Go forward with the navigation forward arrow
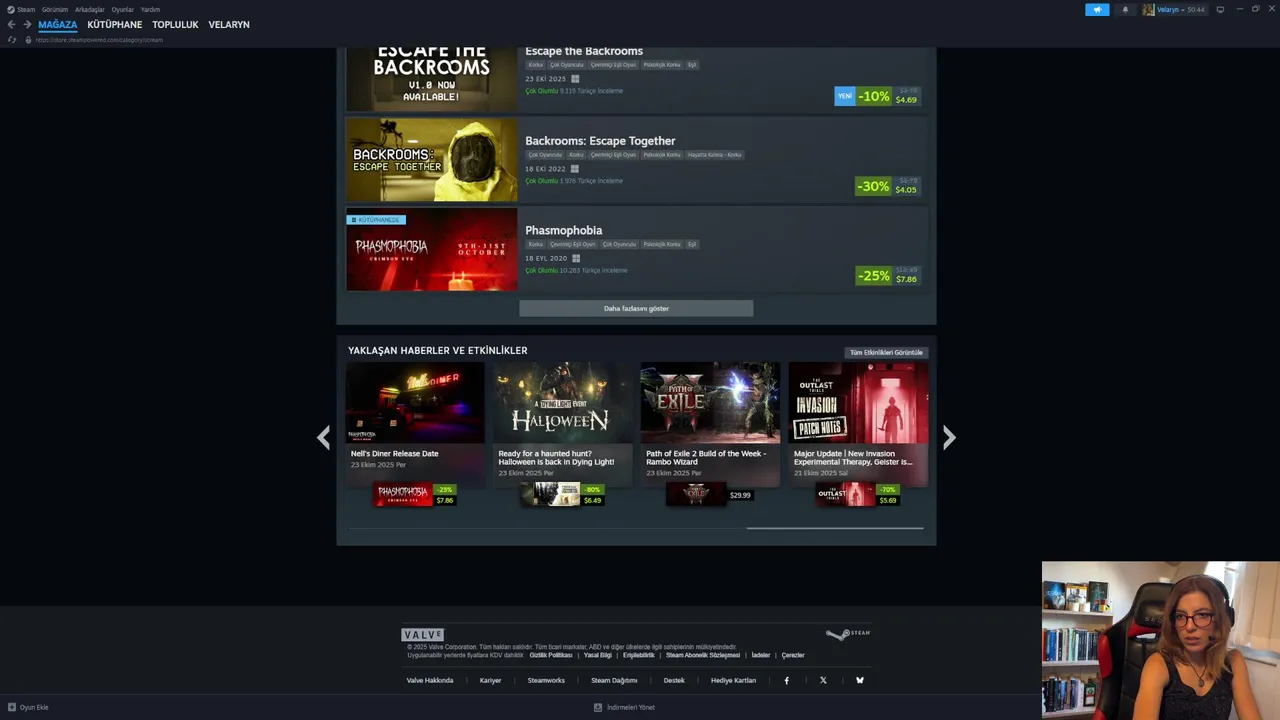The image size is (1280, 720). (x=27, y=24)
